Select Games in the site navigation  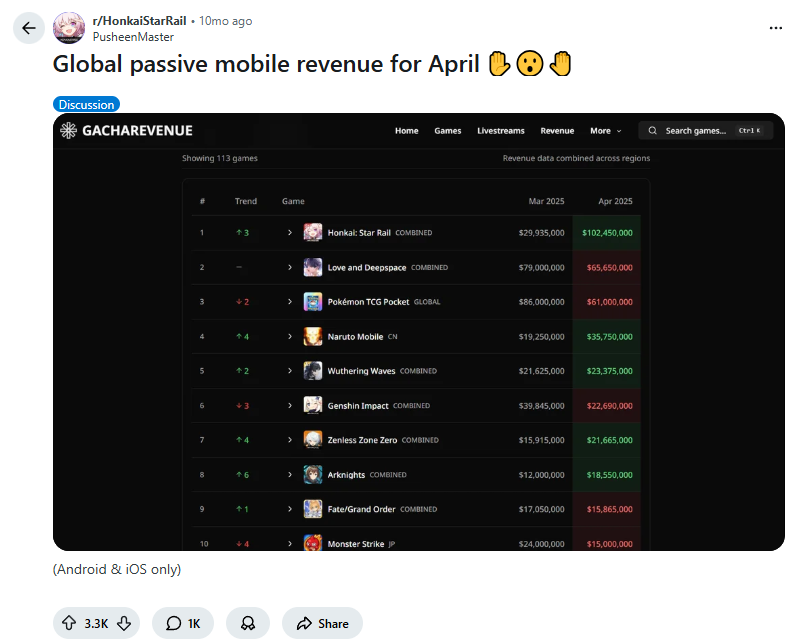[x=447, y=131]
